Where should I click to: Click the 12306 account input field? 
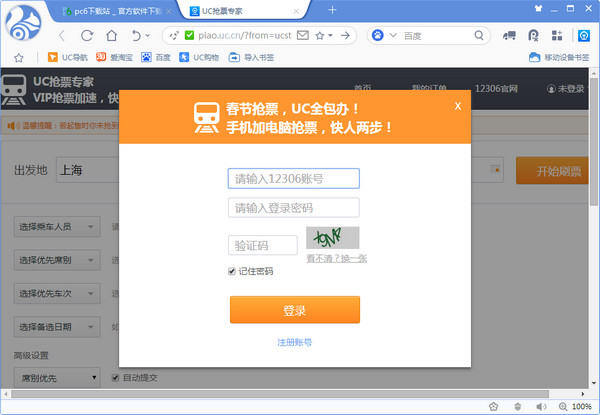[294, 179]
